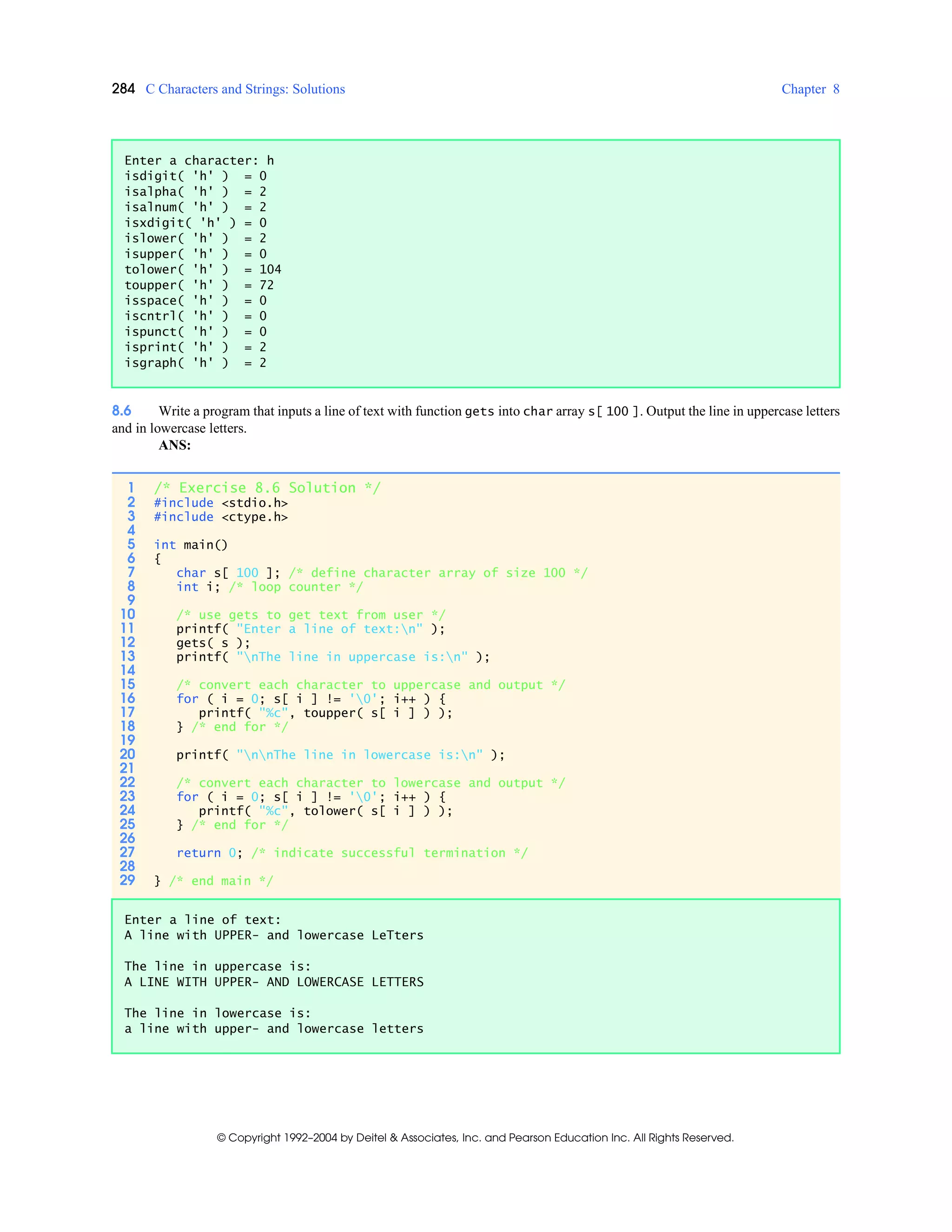Click the code line 'return 0;'
Image resolution: width=952 pixels, height=1232 pixels.
coord(210,853)
